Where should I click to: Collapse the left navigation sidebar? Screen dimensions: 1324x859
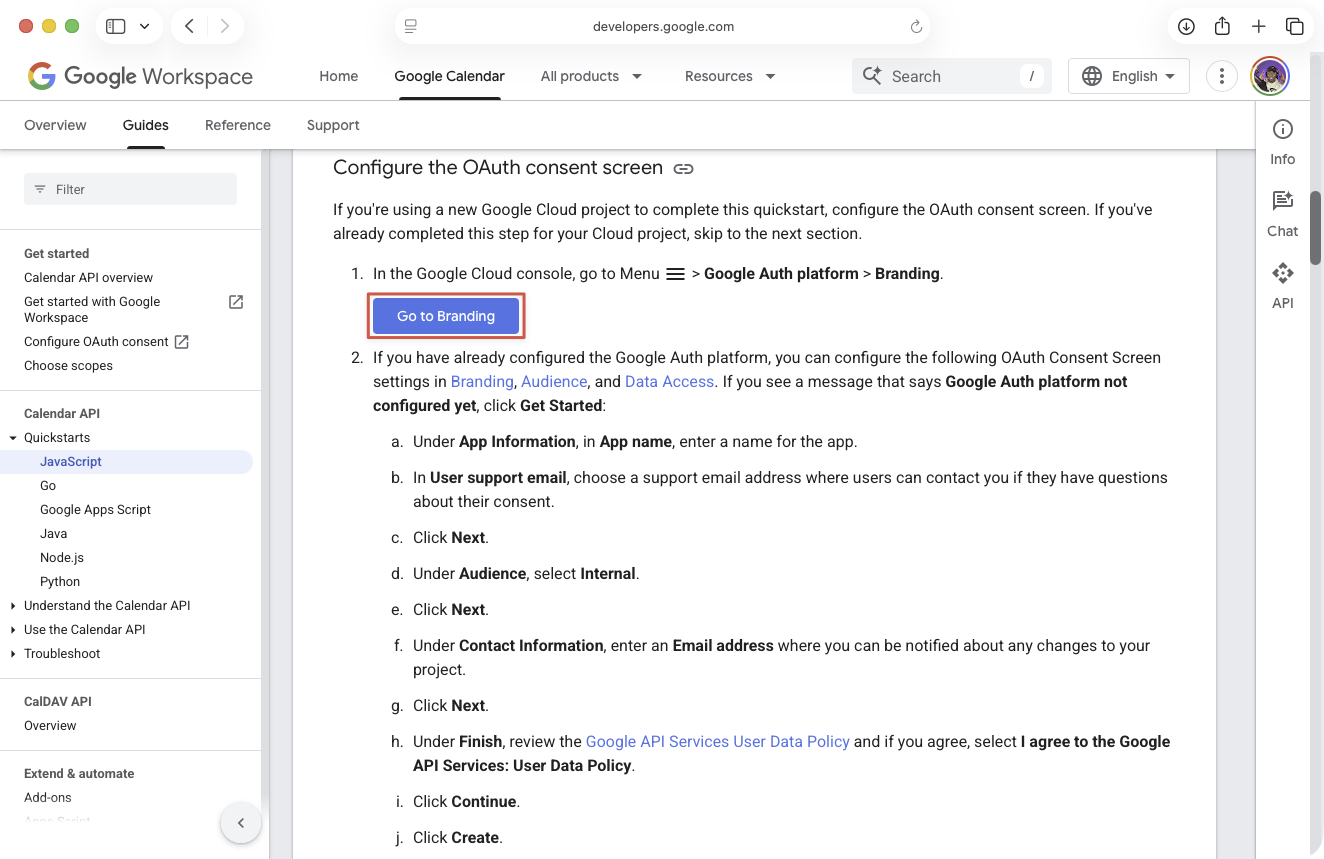coord(240,823)
